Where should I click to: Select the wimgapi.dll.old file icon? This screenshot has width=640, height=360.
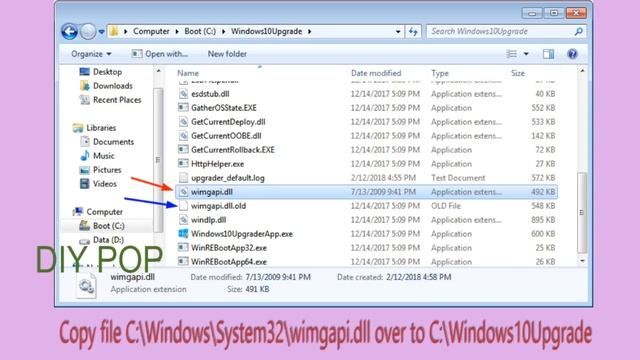[x=184, y=206]
